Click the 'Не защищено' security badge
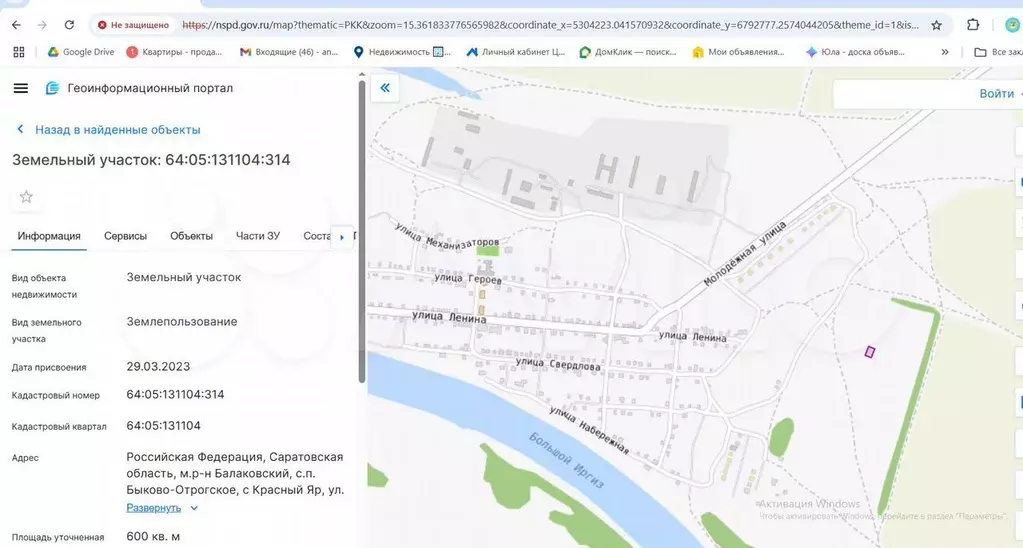Image resolution: width=1023 pixels, height=548 pixels. point(134,25)
